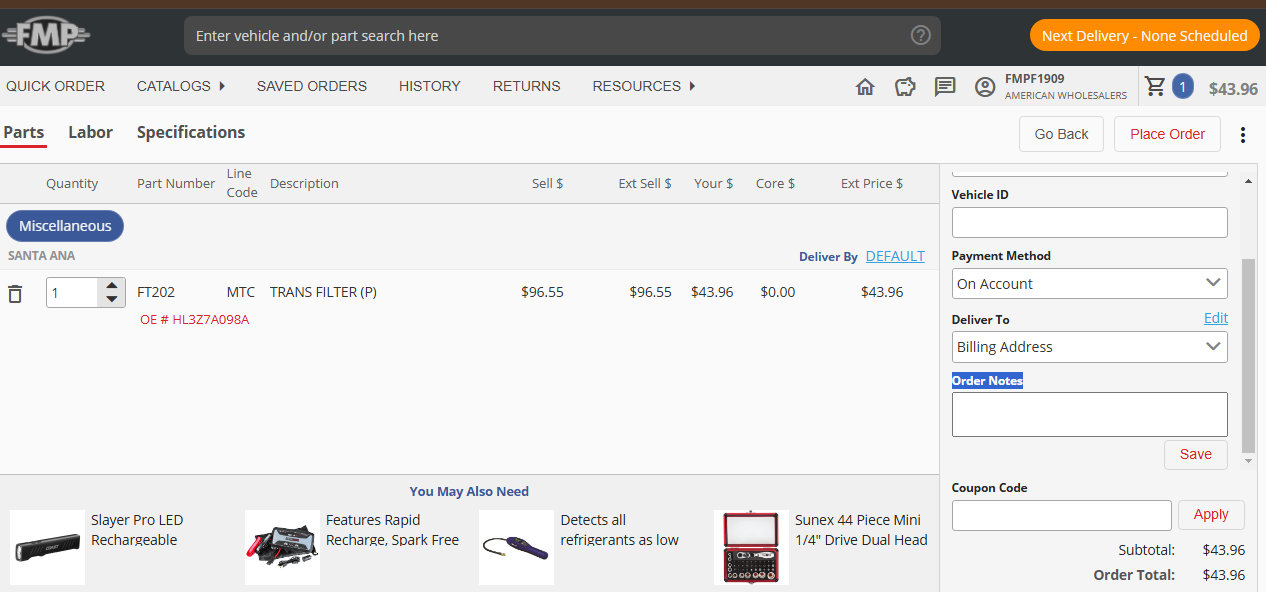
Task: Focus the Vehicle ID field
Action: [x=1090, y=223]
